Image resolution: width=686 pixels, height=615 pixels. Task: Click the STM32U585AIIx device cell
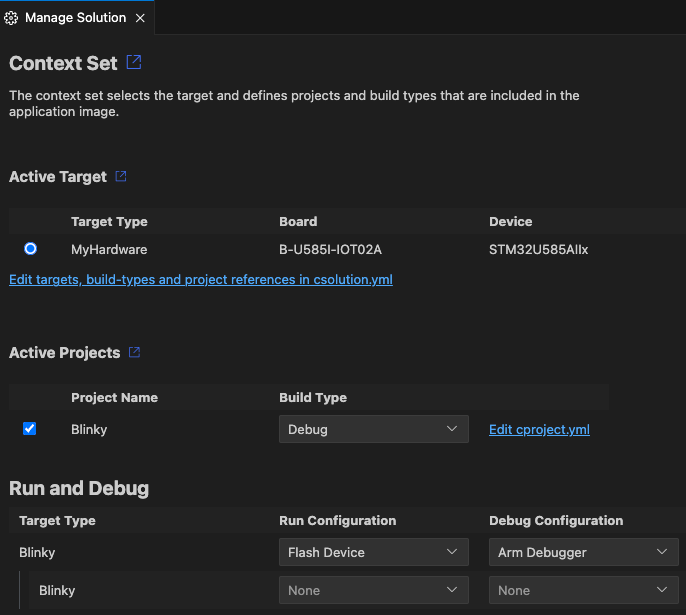click(x=538, y=249)
